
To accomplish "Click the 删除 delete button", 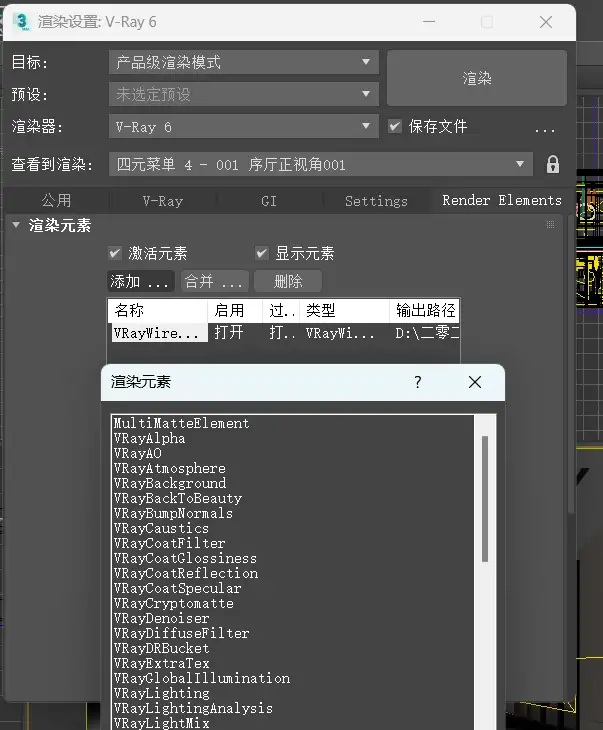I will coord(288,281).
